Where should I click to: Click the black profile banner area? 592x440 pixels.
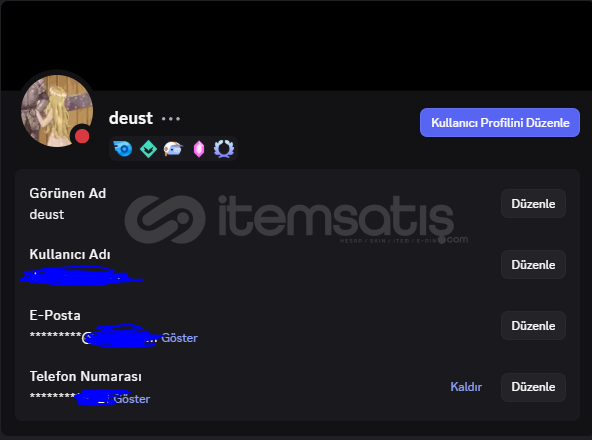tap(296, 45)
